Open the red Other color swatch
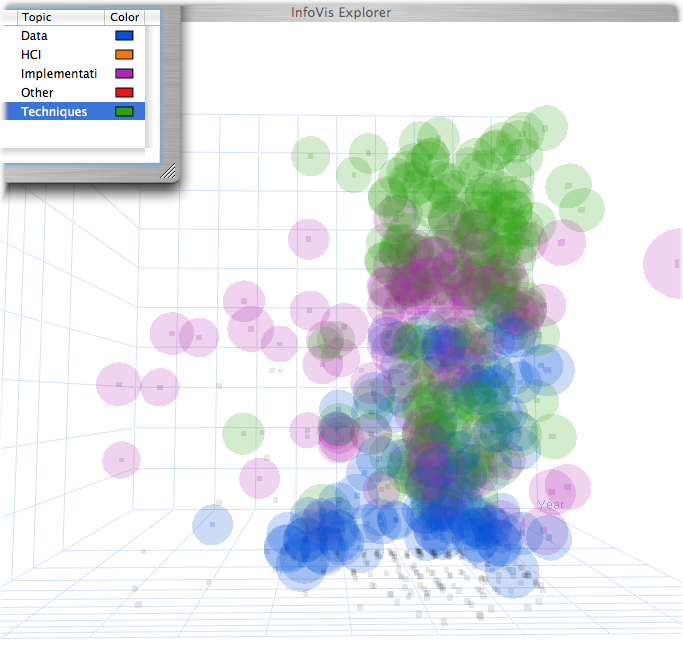This screenshot has width=683, height=648. 124,92
